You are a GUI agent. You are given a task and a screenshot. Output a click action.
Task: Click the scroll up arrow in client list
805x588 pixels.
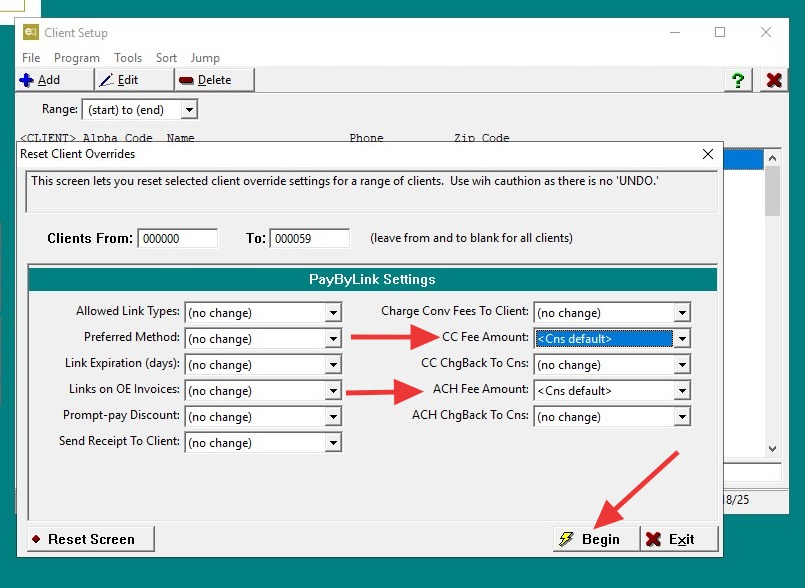(772, 158)
